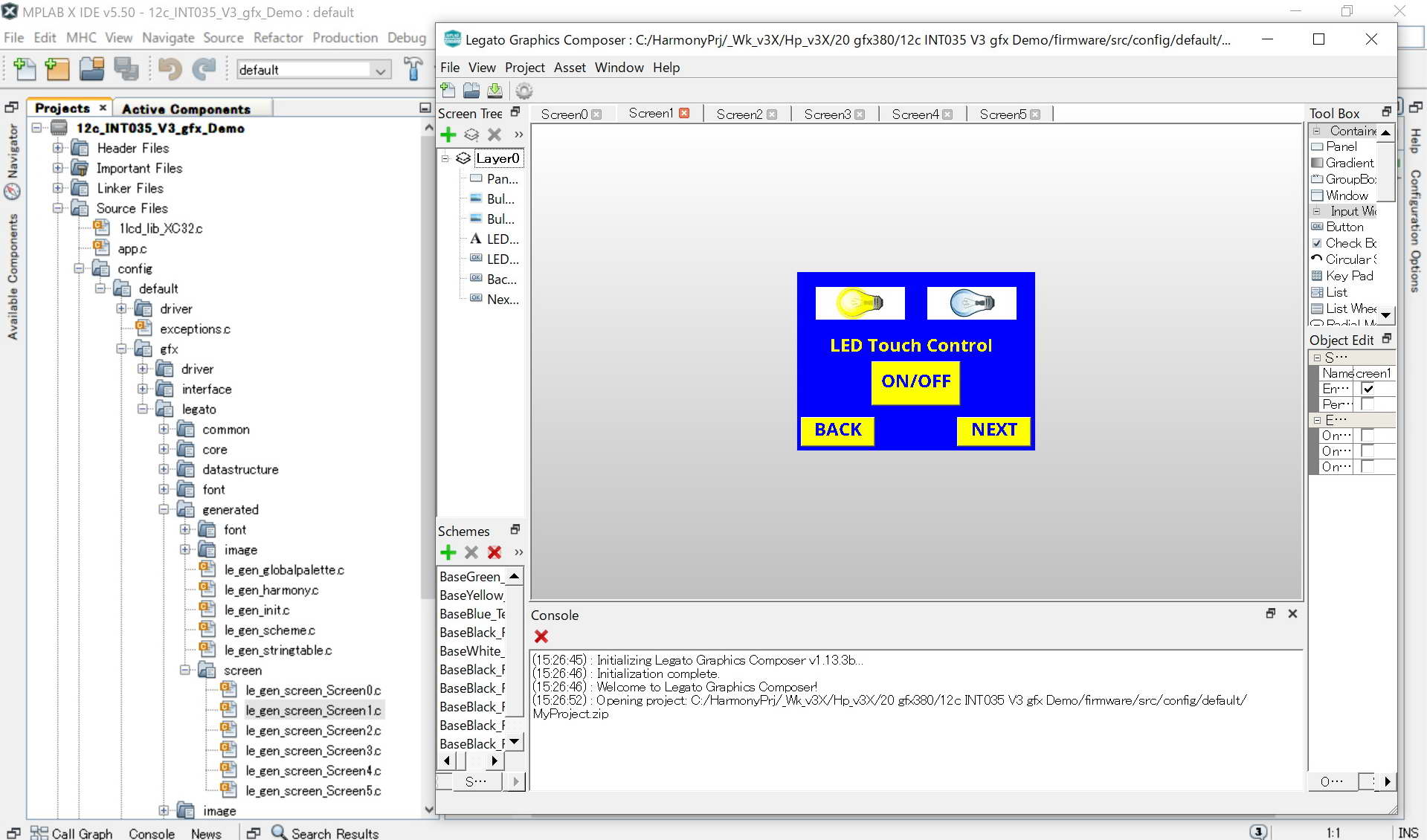Open the Asset menu in Legato
This screenshot has width=1427, height=840.
click(x=570, y=68)
